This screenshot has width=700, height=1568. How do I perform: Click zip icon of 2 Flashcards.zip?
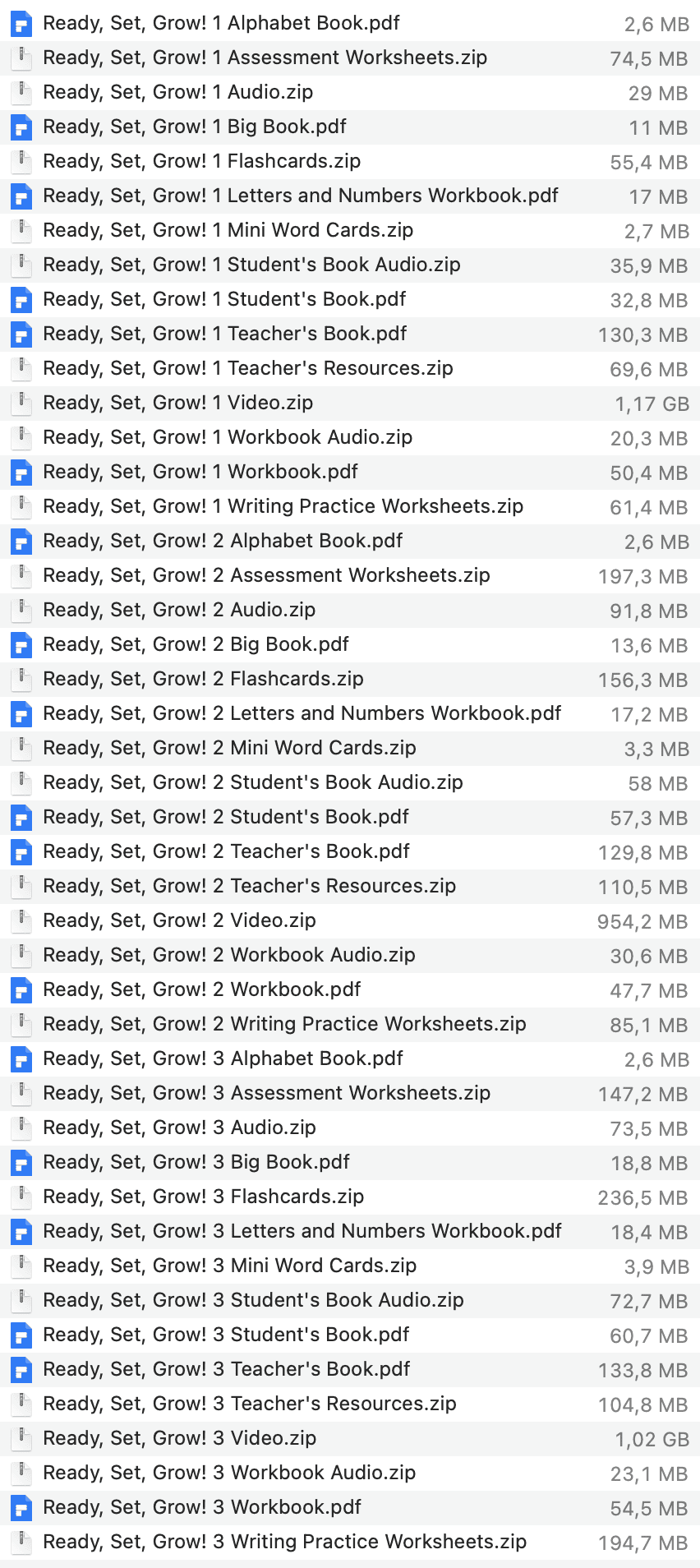21,679
